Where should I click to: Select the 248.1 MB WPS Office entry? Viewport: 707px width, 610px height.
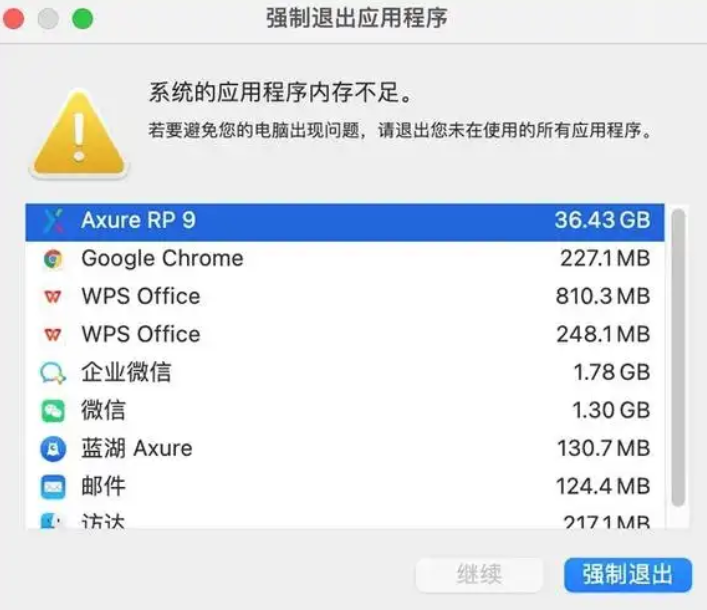345,335
